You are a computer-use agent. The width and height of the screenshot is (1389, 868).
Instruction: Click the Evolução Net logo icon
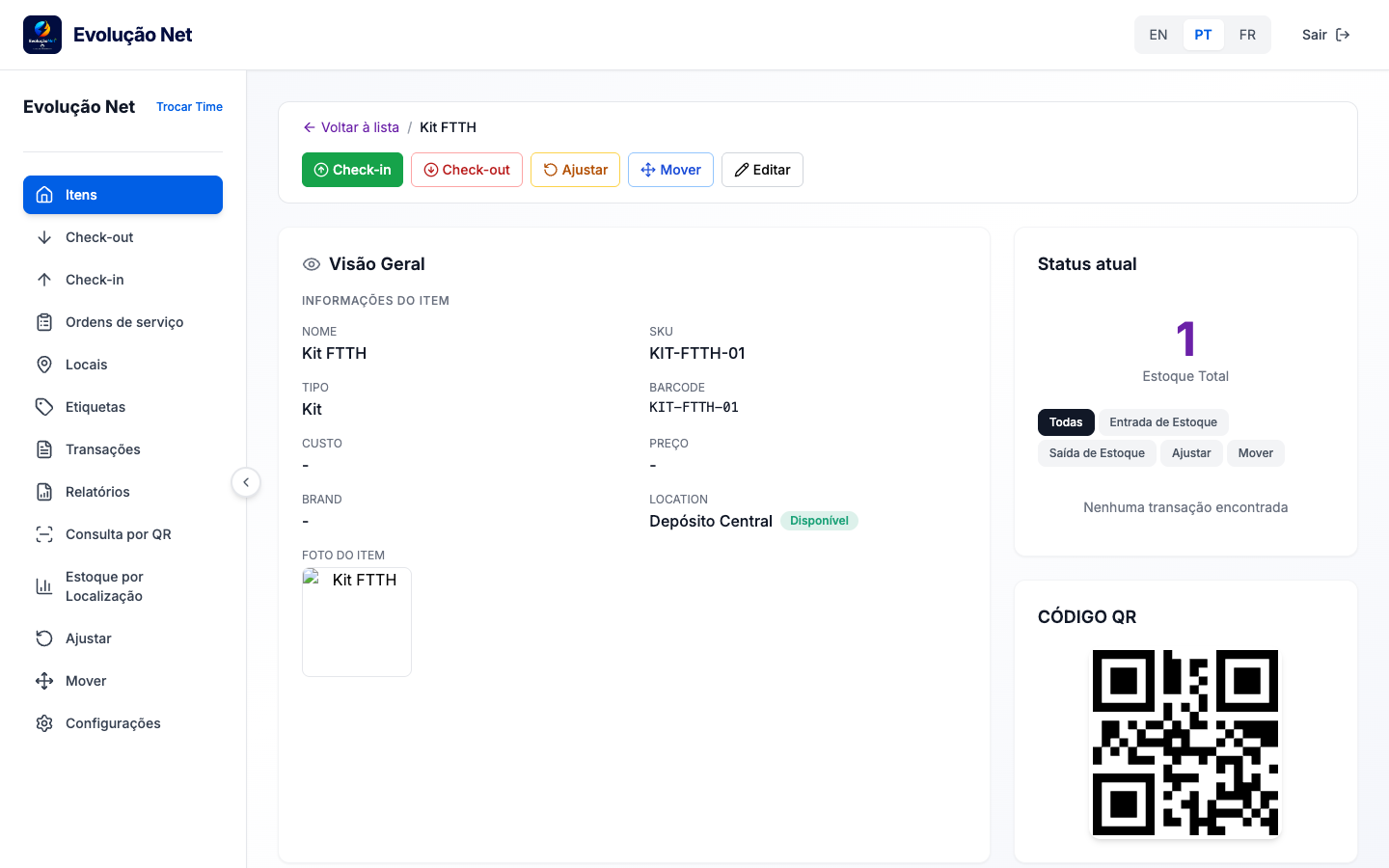point(42,35)
